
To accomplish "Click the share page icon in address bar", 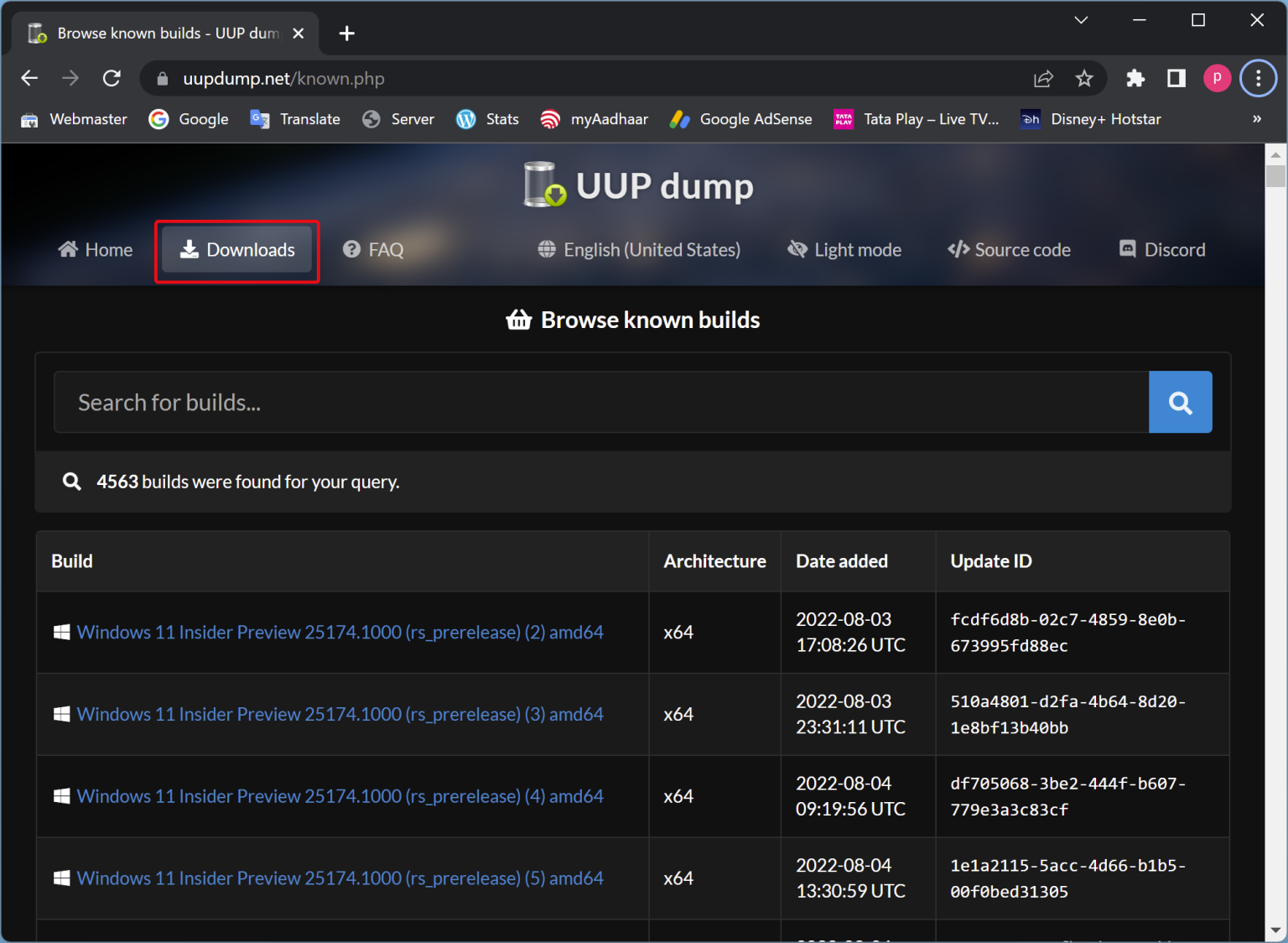I will coord(1043,79).
